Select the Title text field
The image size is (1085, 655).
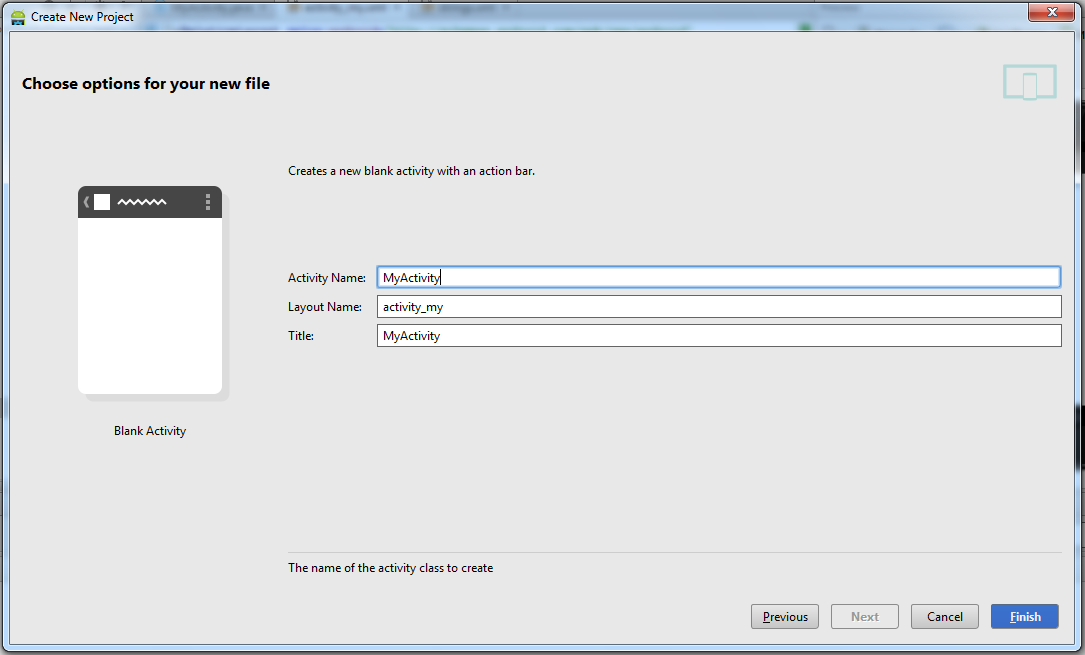pos(718,335)
